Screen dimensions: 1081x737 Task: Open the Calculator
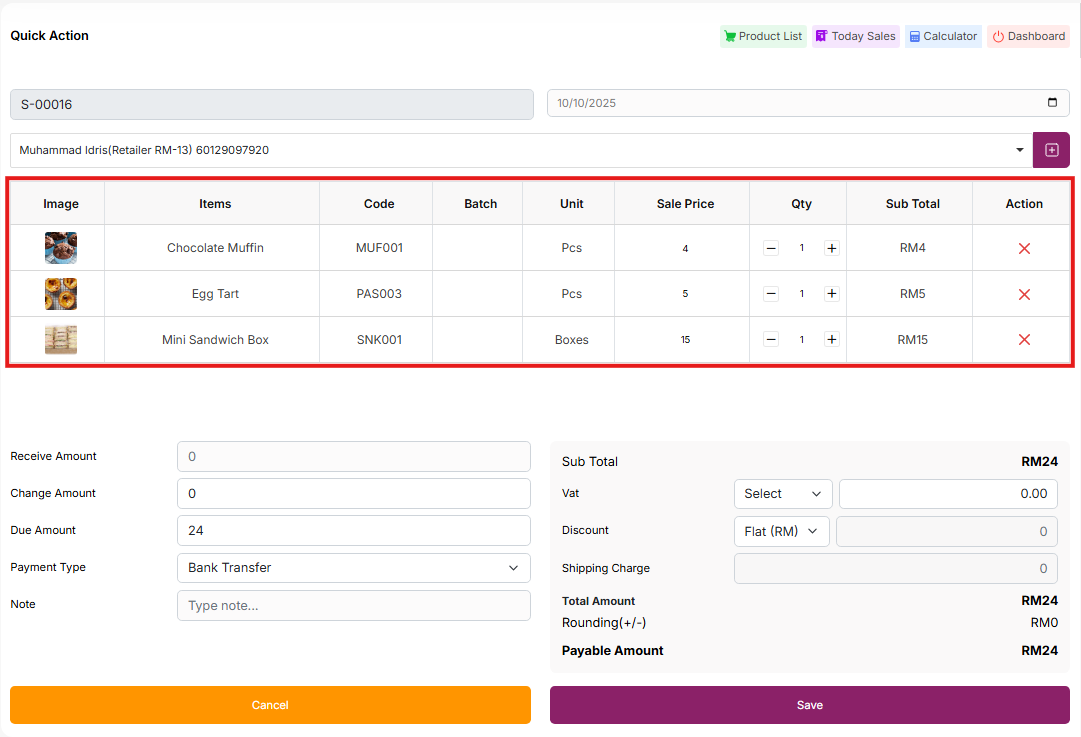943,36
